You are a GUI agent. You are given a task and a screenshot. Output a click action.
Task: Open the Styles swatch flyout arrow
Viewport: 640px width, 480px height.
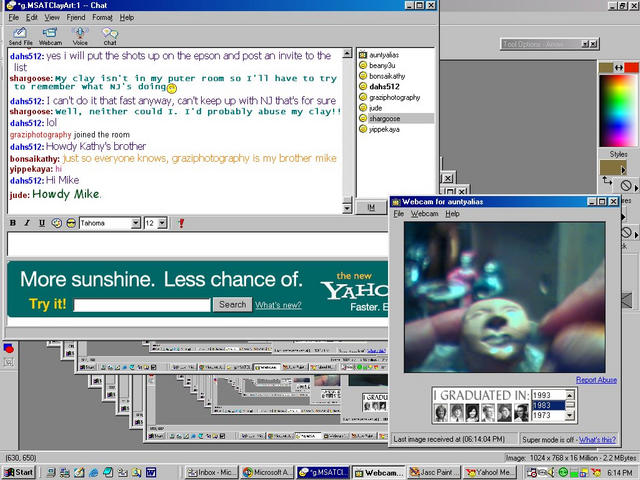coord(623,169)
